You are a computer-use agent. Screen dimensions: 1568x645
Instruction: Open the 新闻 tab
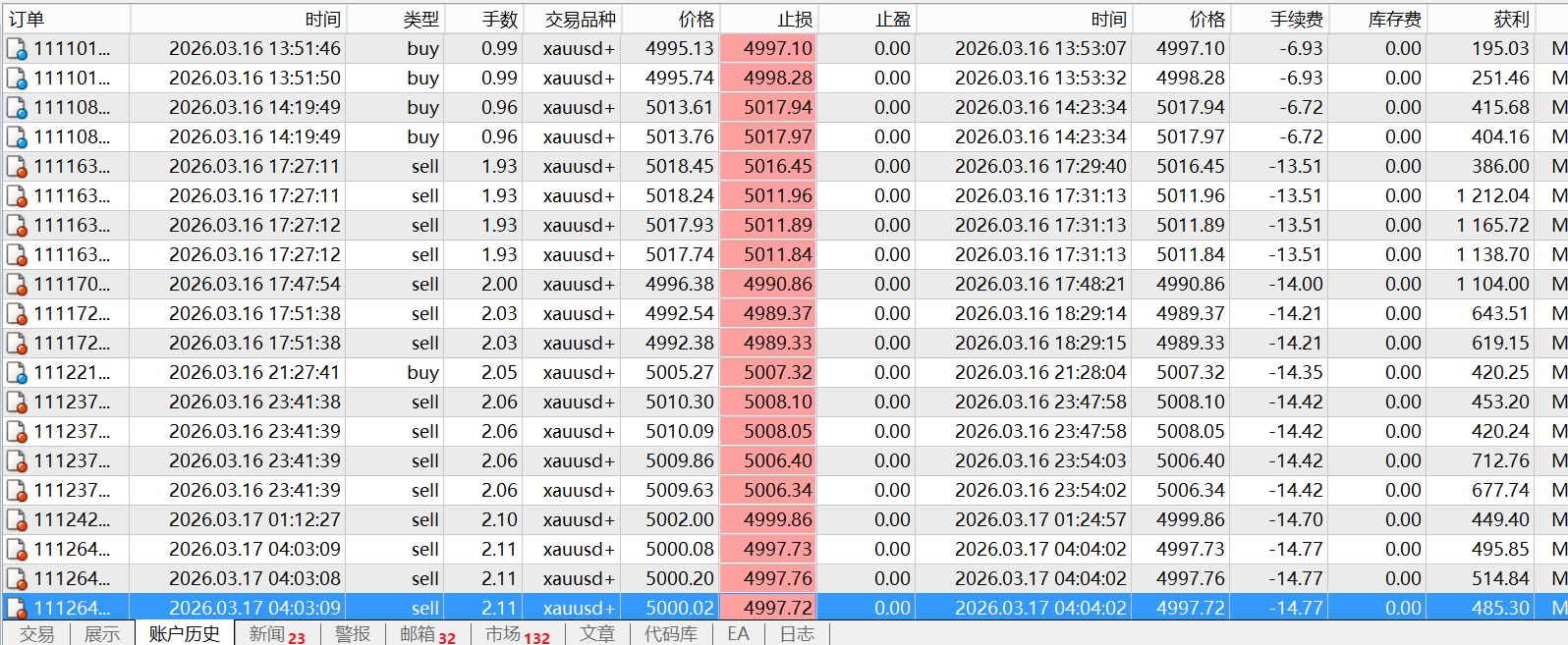click(x=277, y=633)
